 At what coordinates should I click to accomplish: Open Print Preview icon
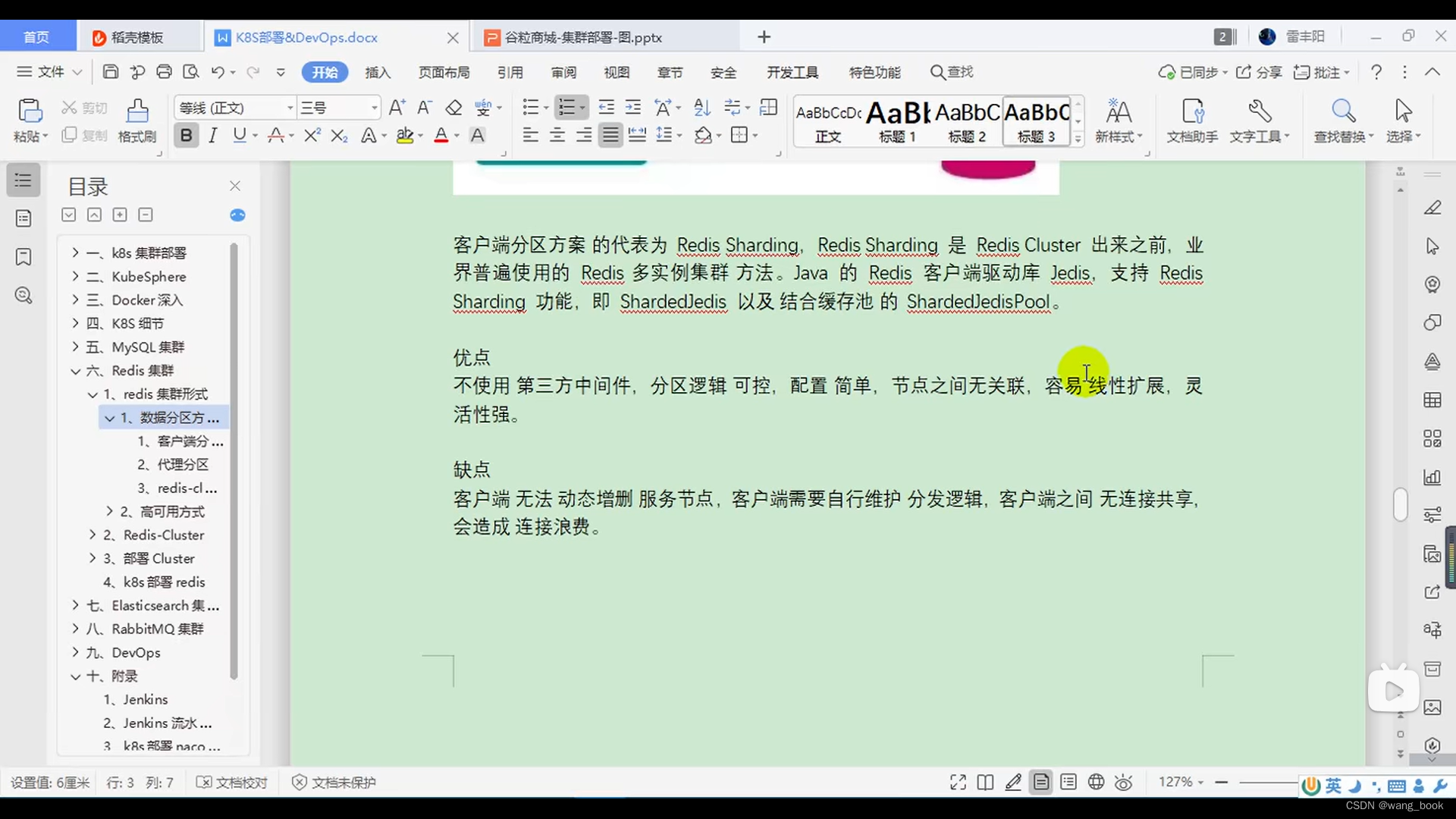point(190,72)
